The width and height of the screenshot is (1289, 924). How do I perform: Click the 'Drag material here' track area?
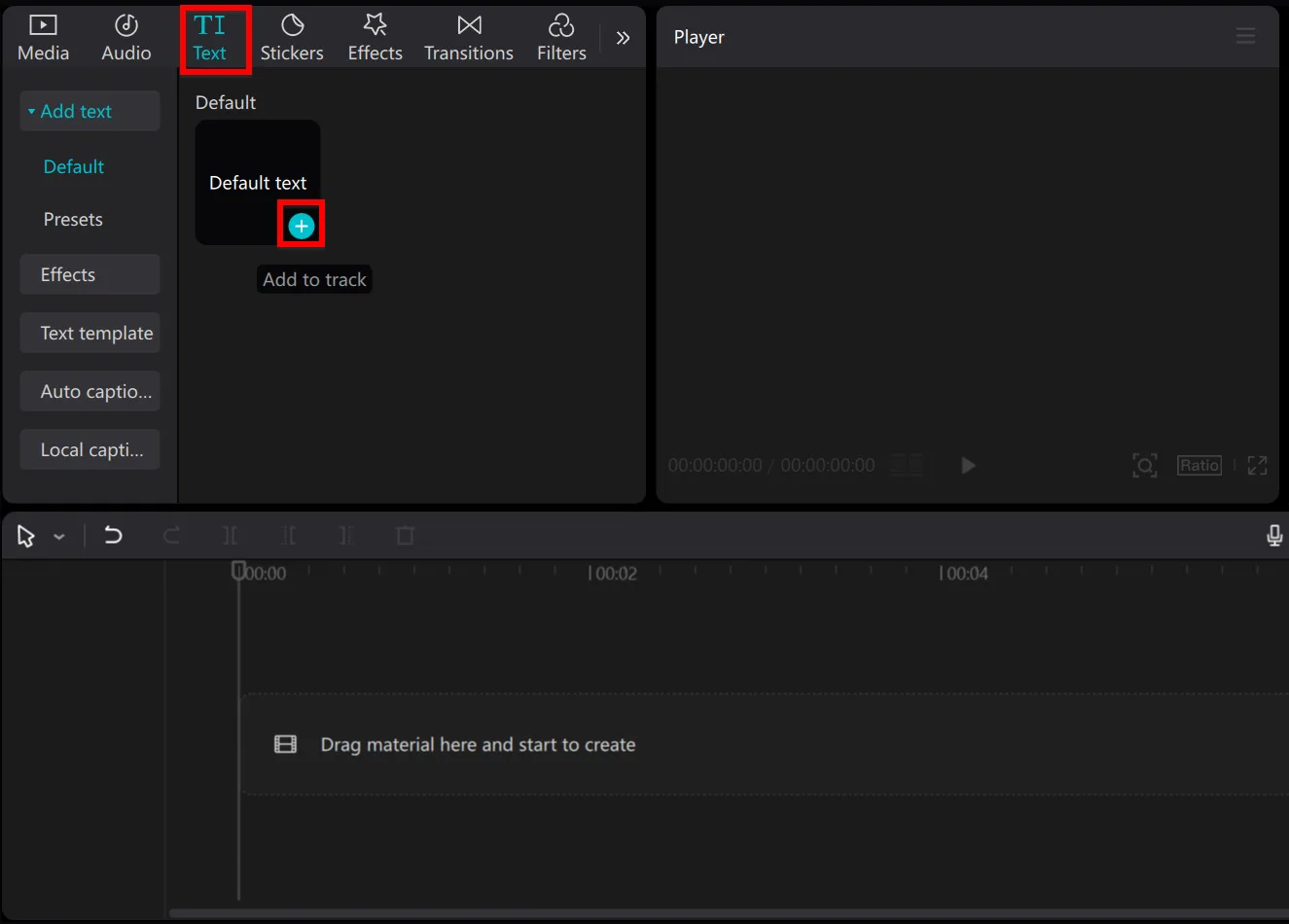click(766, 744)
